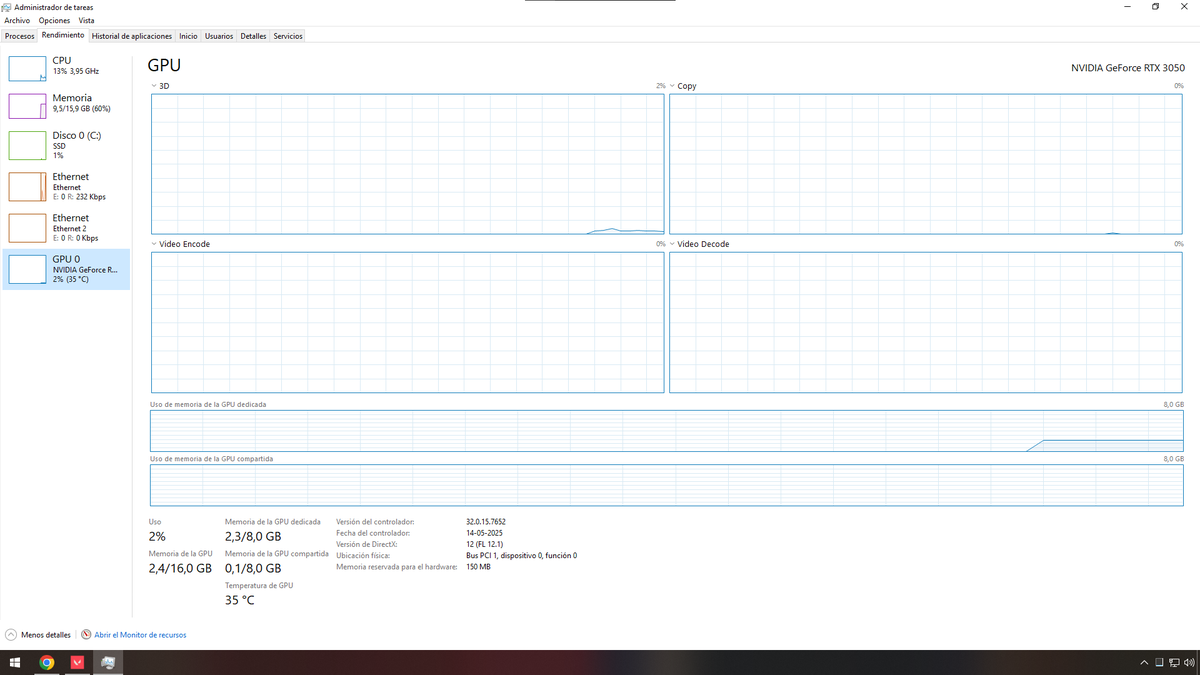Click the 150 MB reserved memory value

(x=478, y=566)
